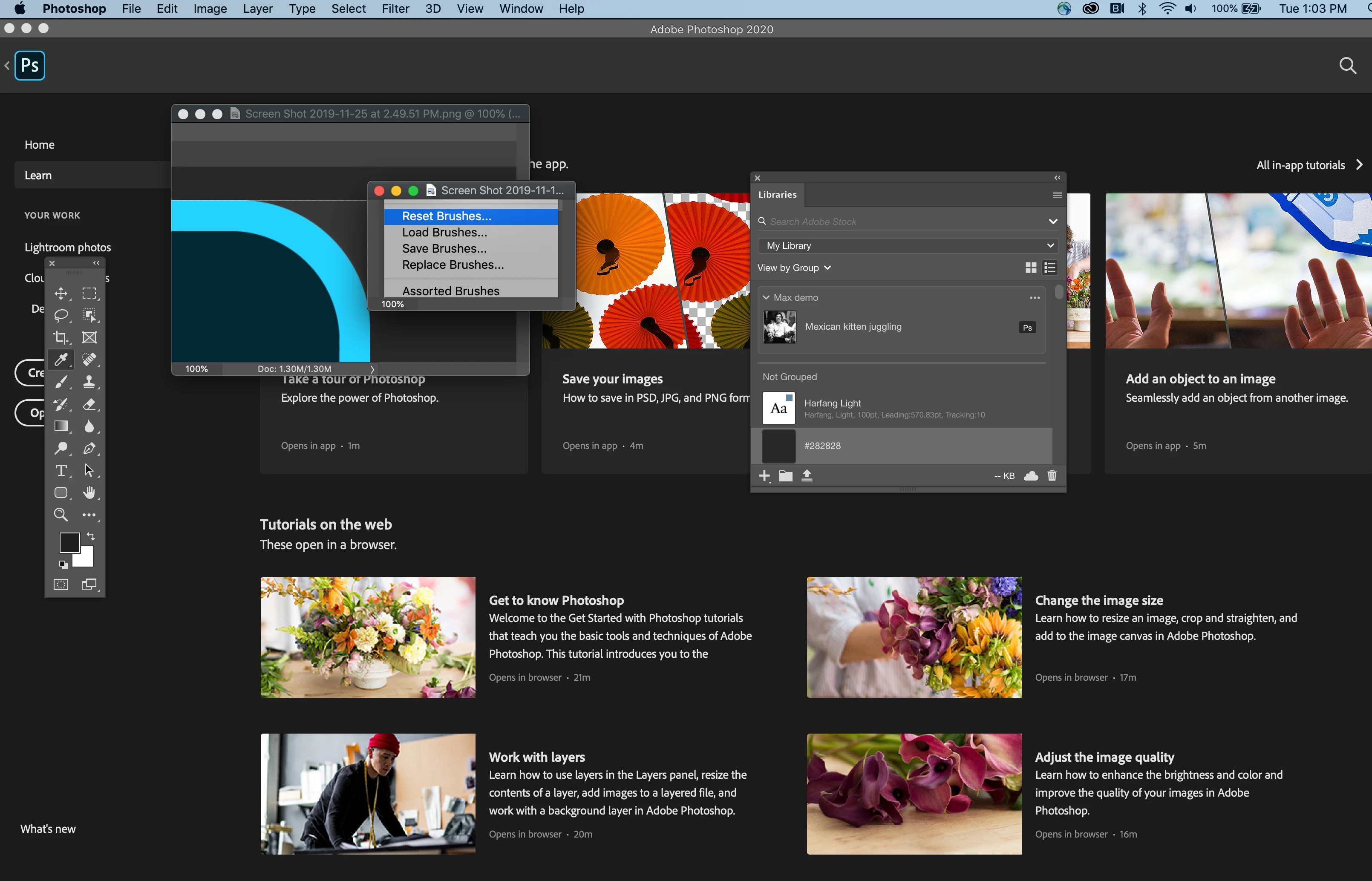Toggle Quick Mask mode in toolbar

coord(61,584)
